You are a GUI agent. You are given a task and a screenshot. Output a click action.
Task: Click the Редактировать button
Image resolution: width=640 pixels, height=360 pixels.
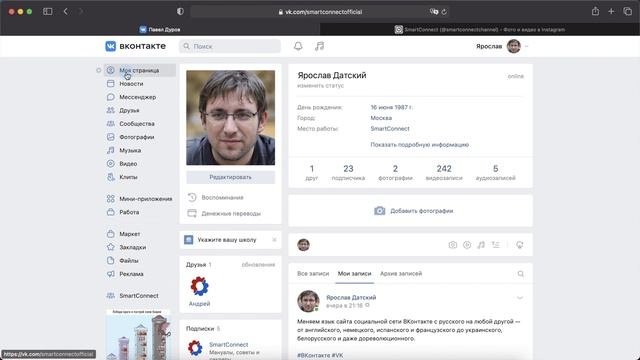point(231,177)
